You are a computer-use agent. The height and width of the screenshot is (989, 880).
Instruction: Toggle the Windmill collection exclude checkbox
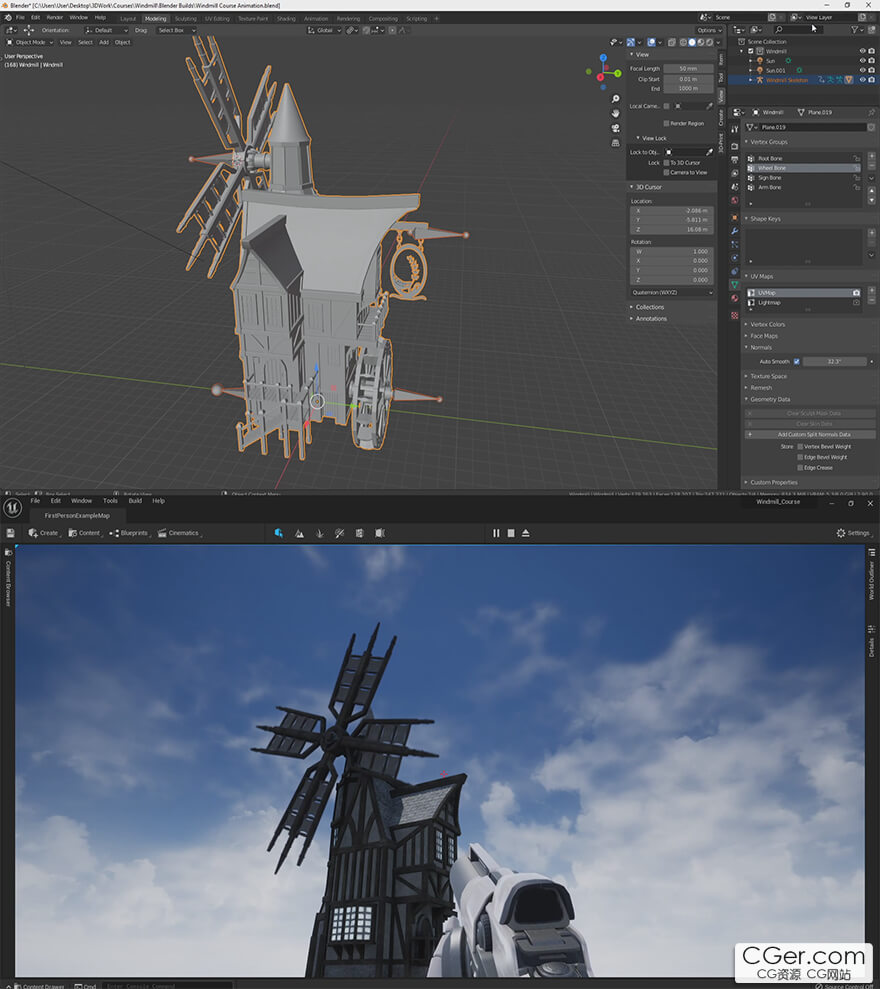click(x=751, y=51)
